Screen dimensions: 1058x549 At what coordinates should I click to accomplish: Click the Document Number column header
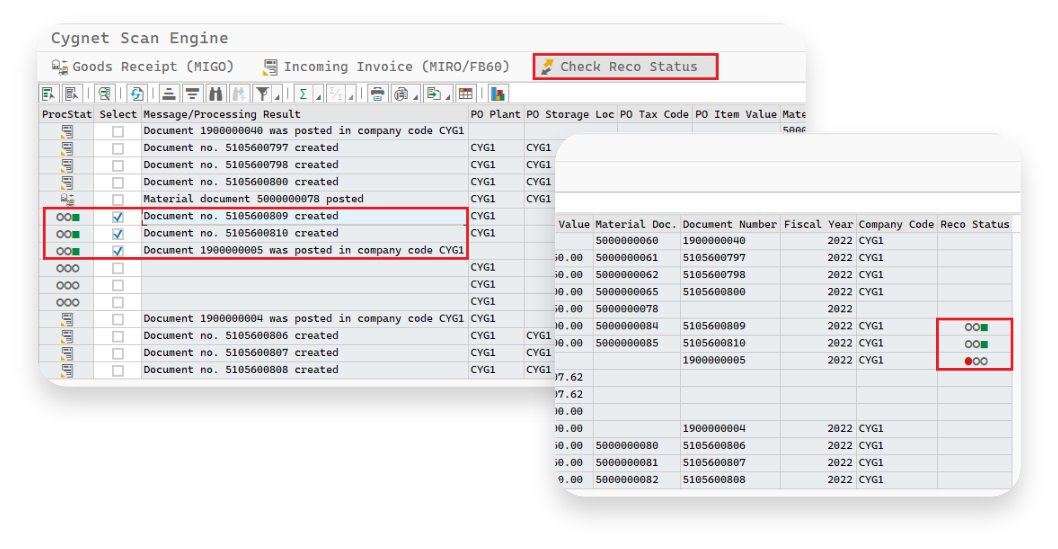(730, 224)
